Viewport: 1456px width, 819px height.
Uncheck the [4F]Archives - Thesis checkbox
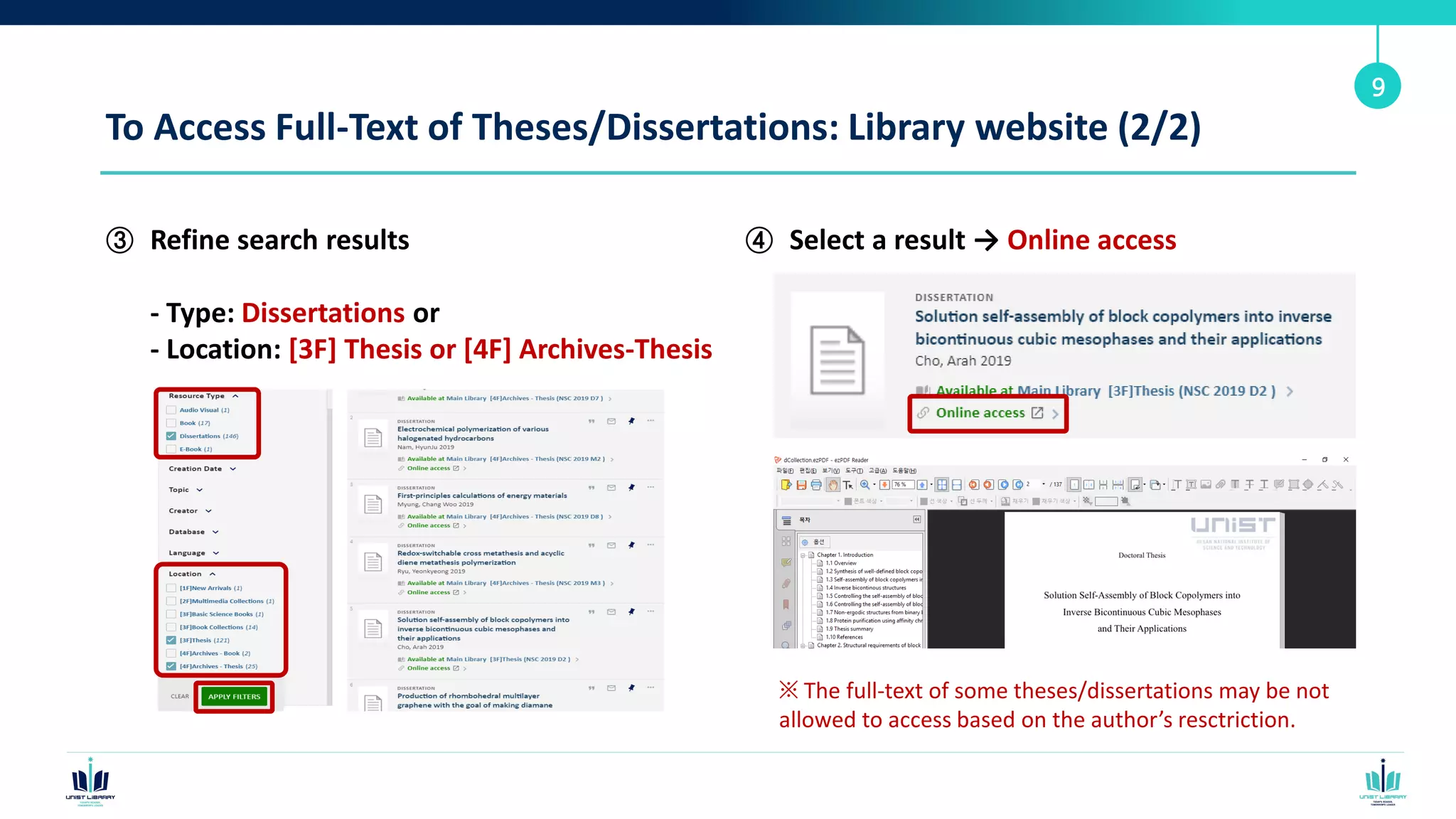[171, 666]
